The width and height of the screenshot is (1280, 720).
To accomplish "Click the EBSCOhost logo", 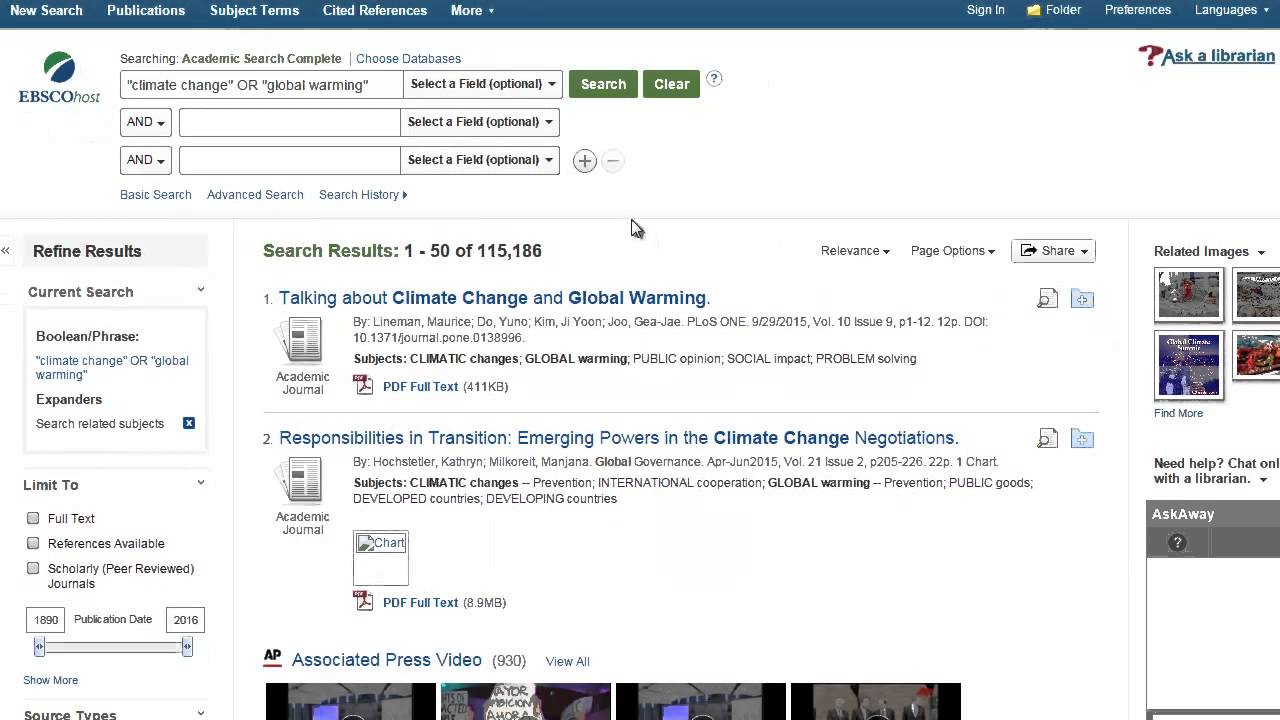I will pyautogui.click(x=59, y=78).
